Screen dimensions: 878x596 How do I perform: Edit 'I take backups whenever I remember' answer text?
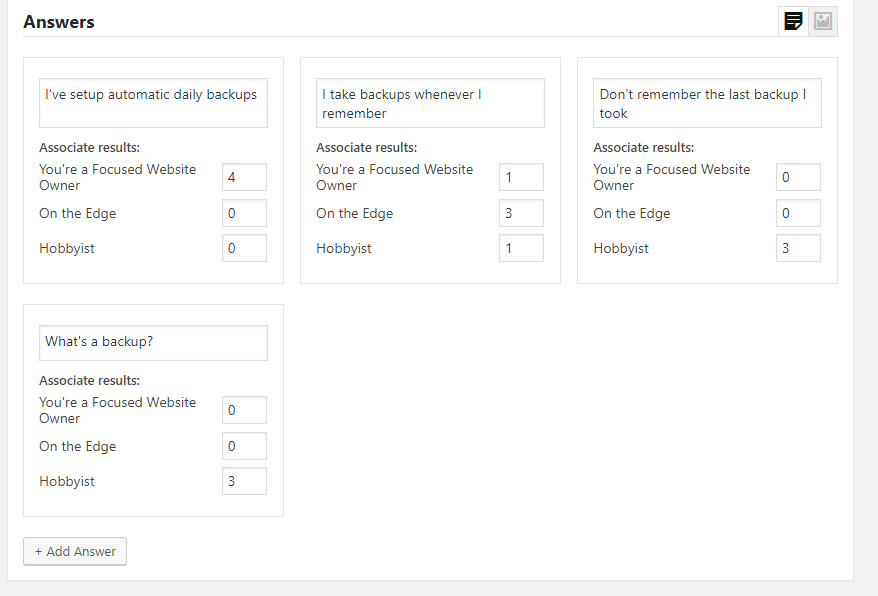pyautogui.click(x=430, y=103)
